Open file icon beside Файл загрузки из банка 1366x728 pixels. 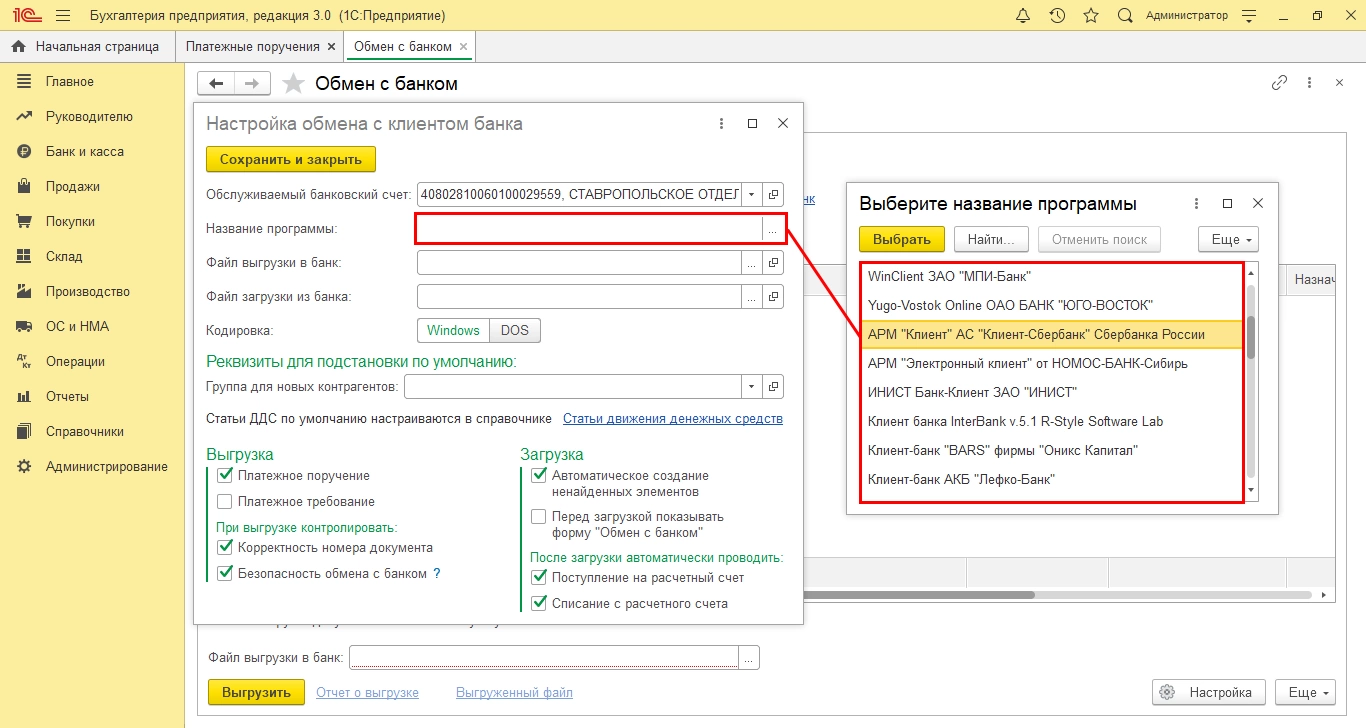coord(774,297)
